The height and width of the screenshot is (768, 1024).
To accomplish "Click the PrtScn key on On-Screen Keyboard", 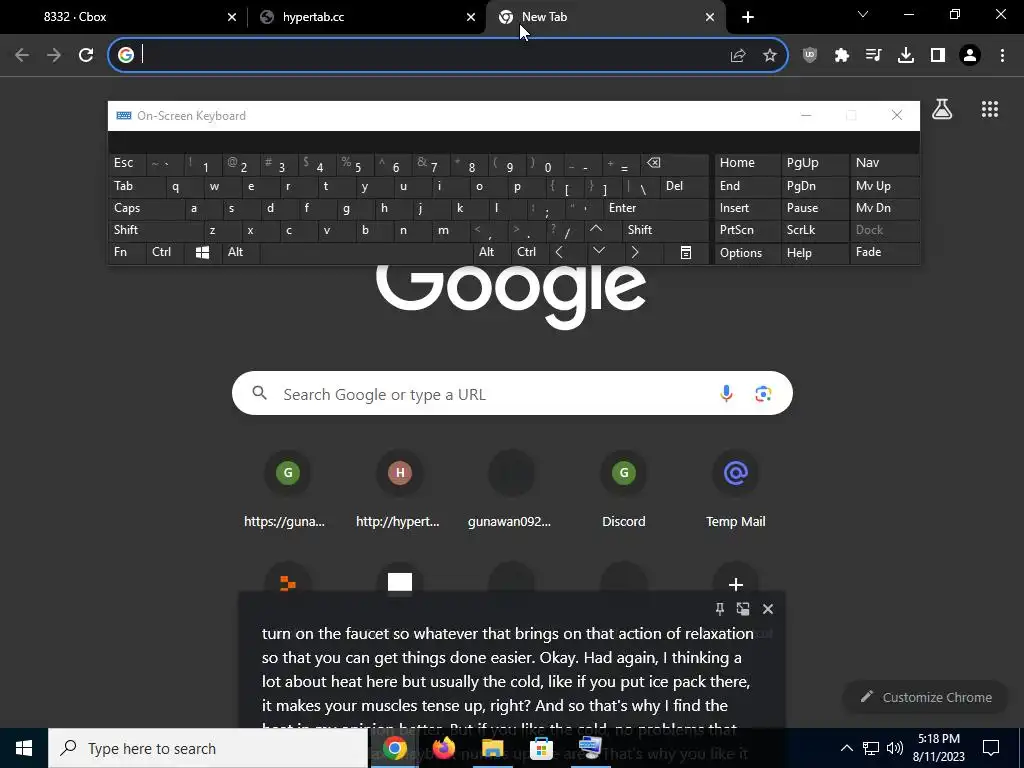I will point(746,230).
